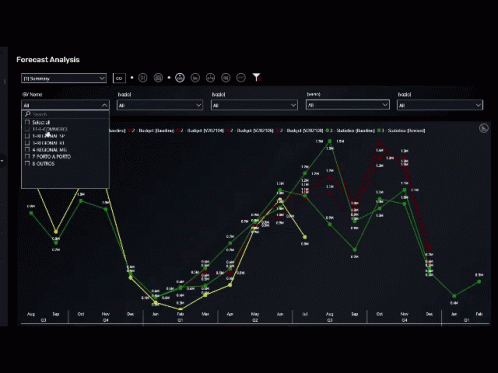The width and height of the screenshot is (498, 373).
Task: Check the 4-REGIONAL MG option
Action: [x=28, y=150]
